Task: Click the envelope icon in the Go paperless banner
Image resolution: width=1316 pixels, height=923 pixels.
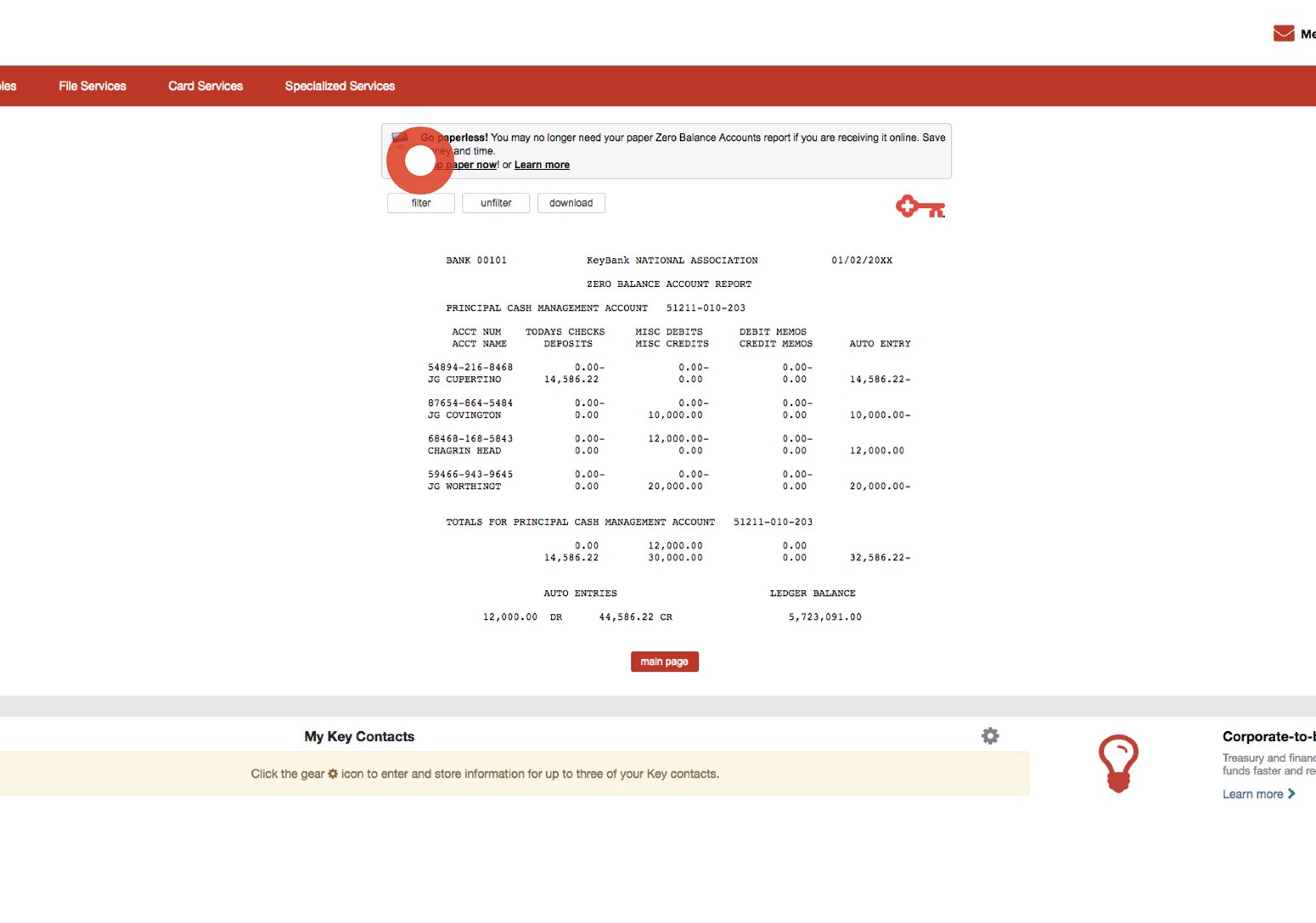Action: point(401,138)
